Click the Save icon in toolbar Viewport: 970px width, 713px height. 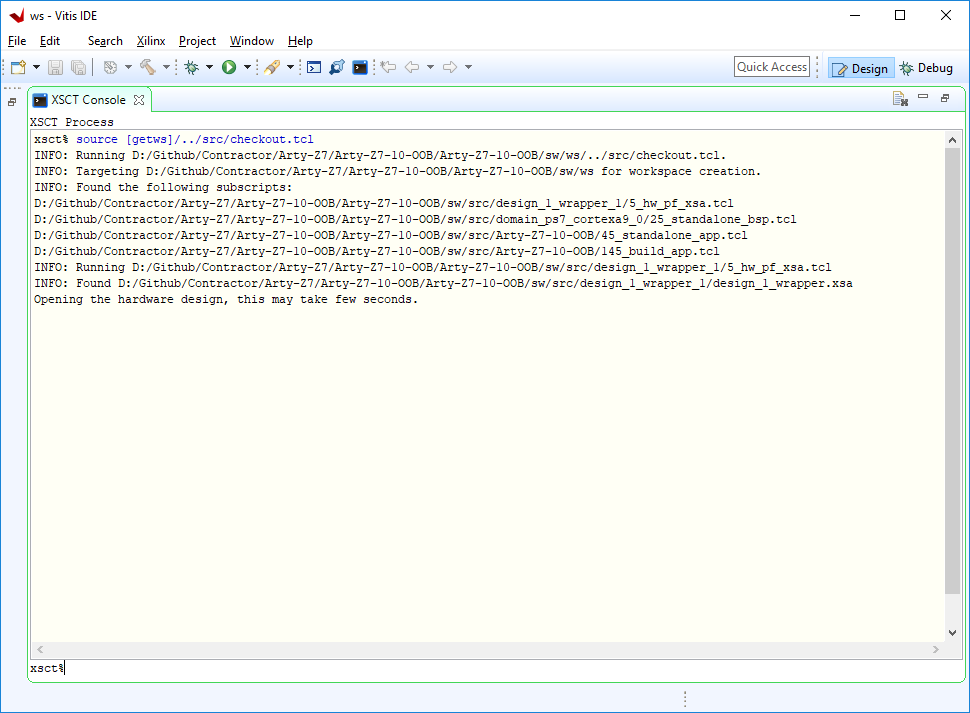(x=56, y=67)
